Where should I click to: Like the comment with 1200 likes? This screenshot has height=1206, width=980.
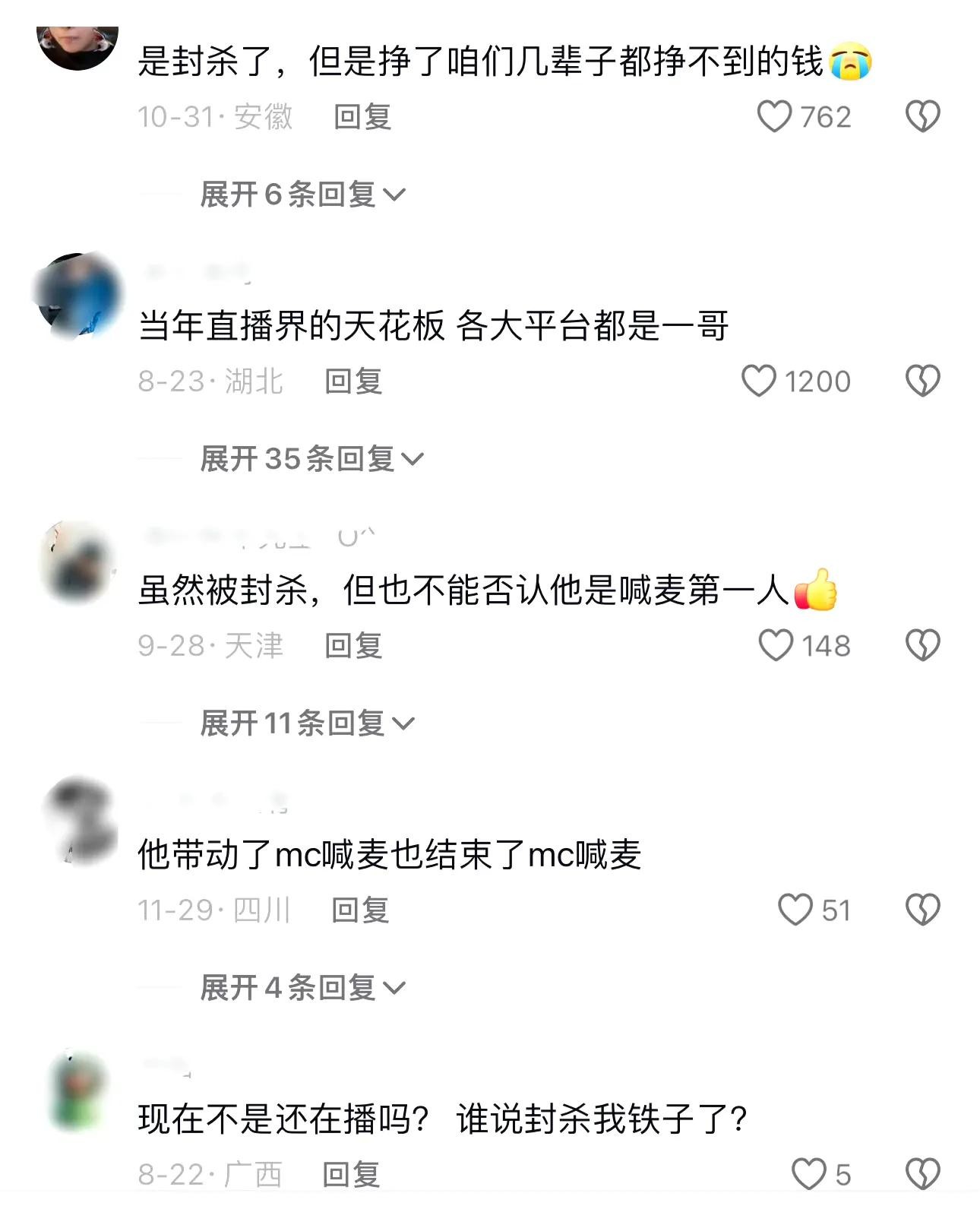[759, 381]
